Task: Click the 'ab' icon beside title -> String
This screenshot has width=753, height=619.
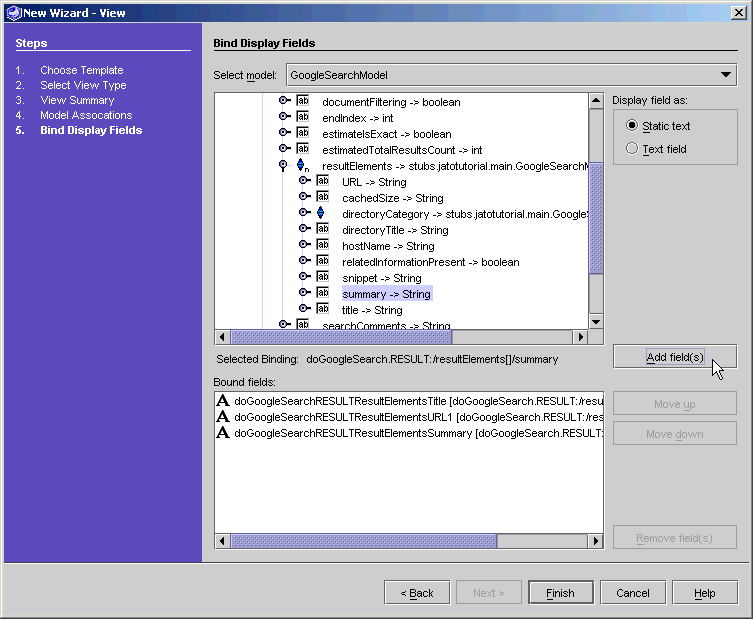Action: tap(323, 308)
